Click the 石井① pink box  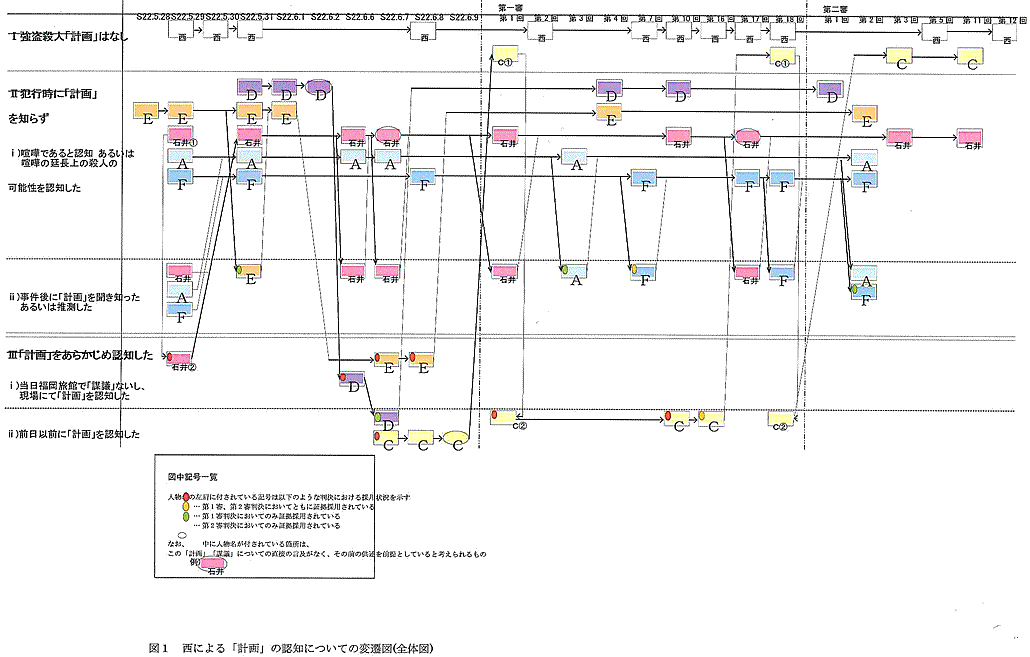point(181,134)
